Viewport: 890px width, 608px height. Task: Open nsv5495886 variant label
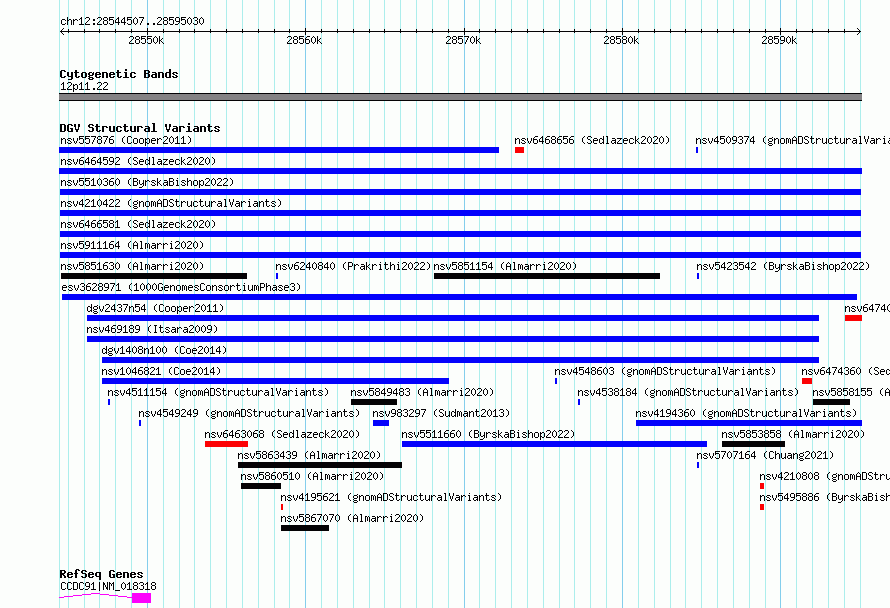[824, 497]
